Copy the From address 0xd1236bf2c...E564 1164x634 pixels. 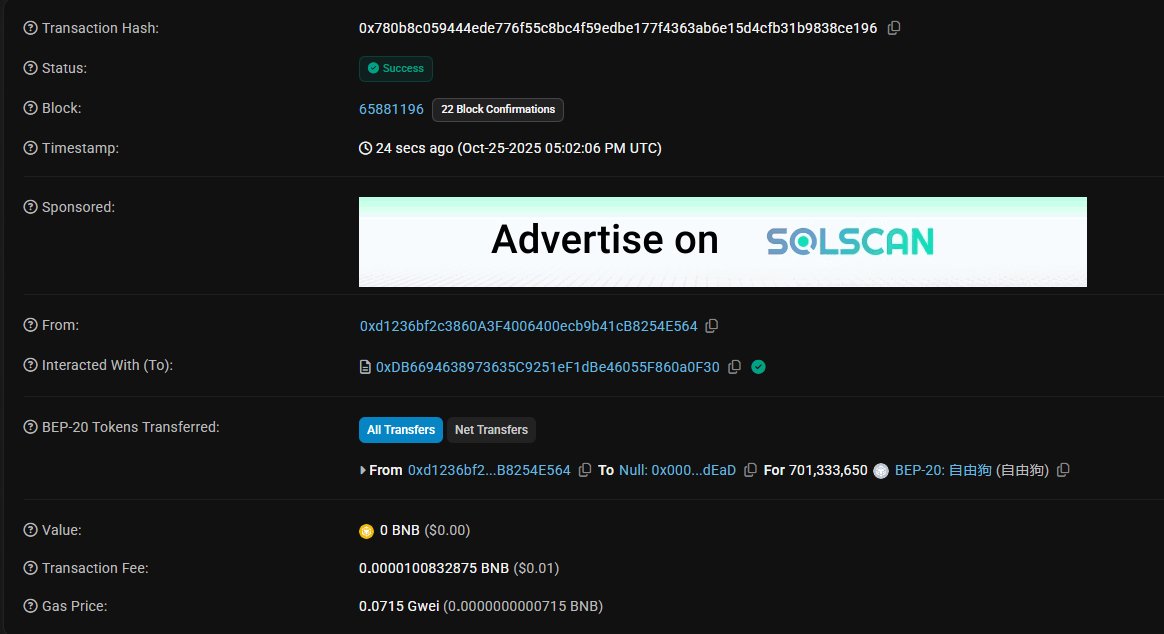coord(711,326)
